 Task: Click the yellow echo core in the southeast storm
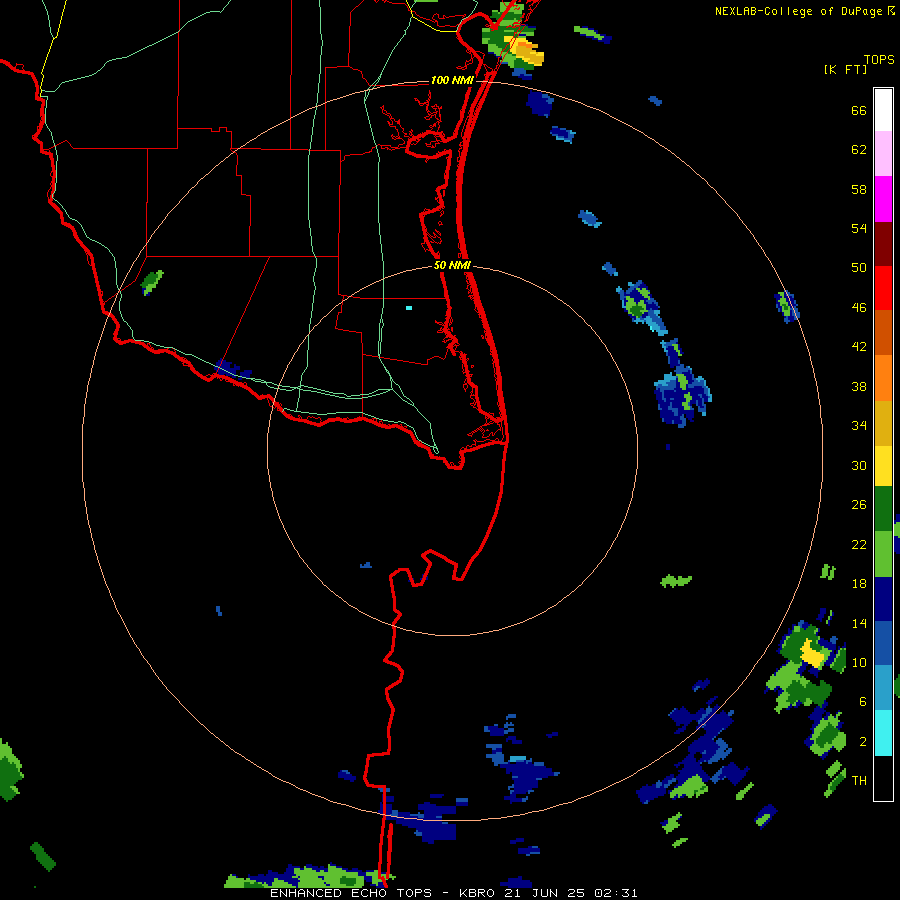tap(812, 653)
